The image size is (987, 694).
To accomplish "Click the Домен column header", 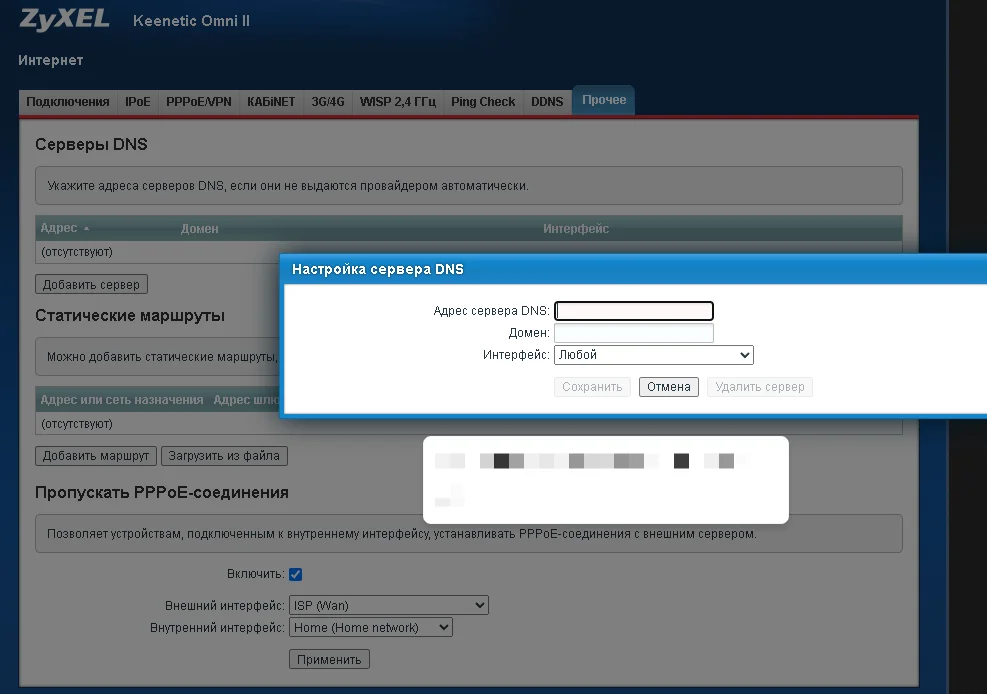I will [200, 229].
